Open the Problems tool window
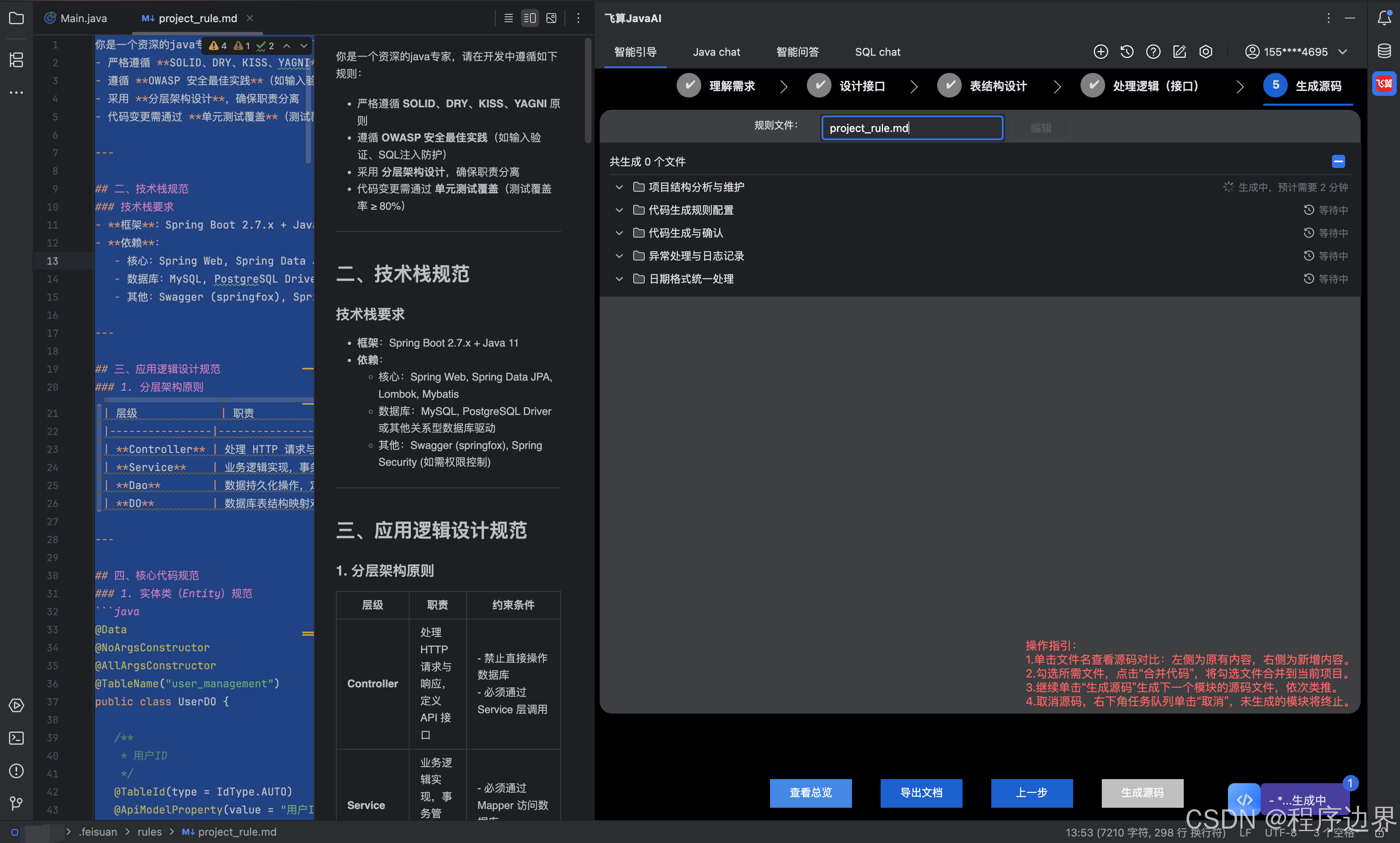 [16, 771]
